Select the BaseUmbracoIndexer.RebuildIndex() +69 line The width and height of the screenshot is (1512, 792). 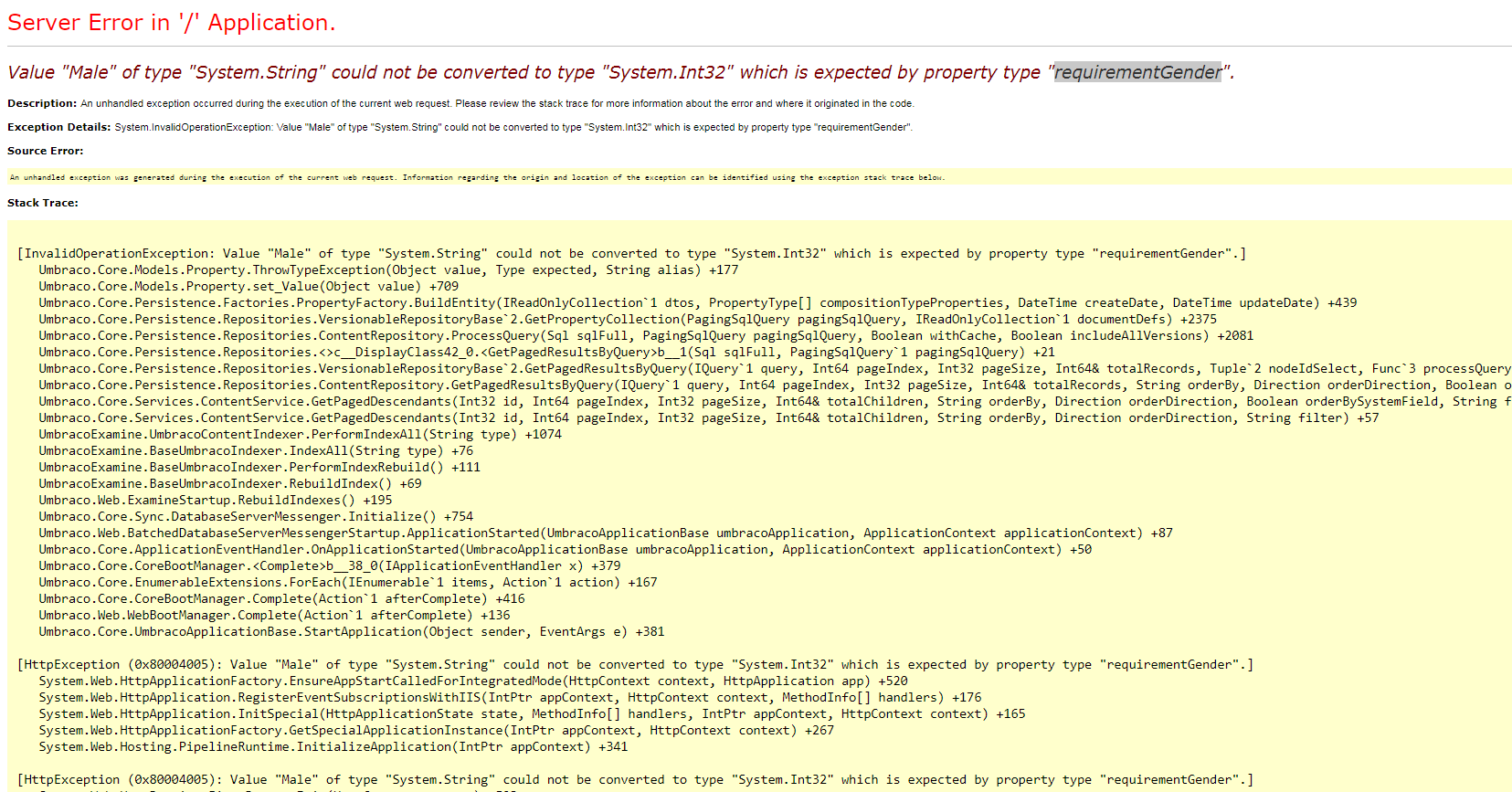click(230, 484)
